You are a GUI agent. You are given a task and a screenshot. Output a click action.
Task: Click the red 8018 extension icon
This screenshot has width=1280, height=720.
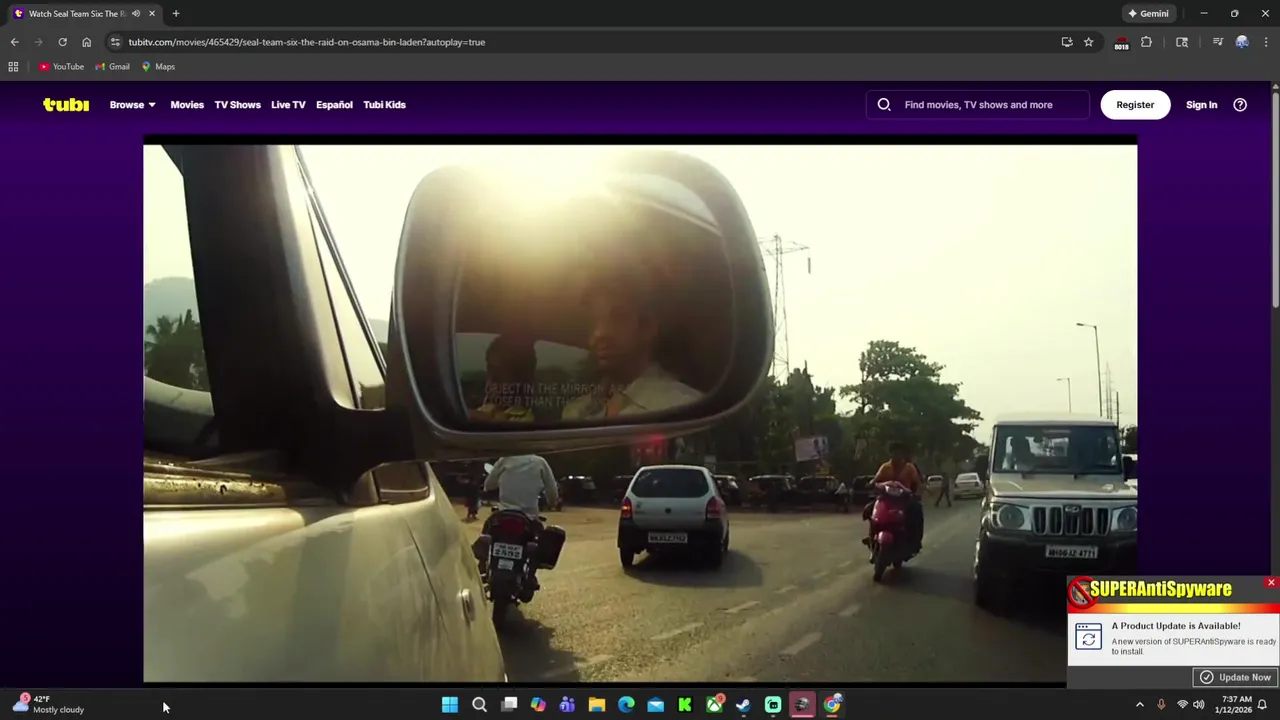click(x=1121, y=43)
